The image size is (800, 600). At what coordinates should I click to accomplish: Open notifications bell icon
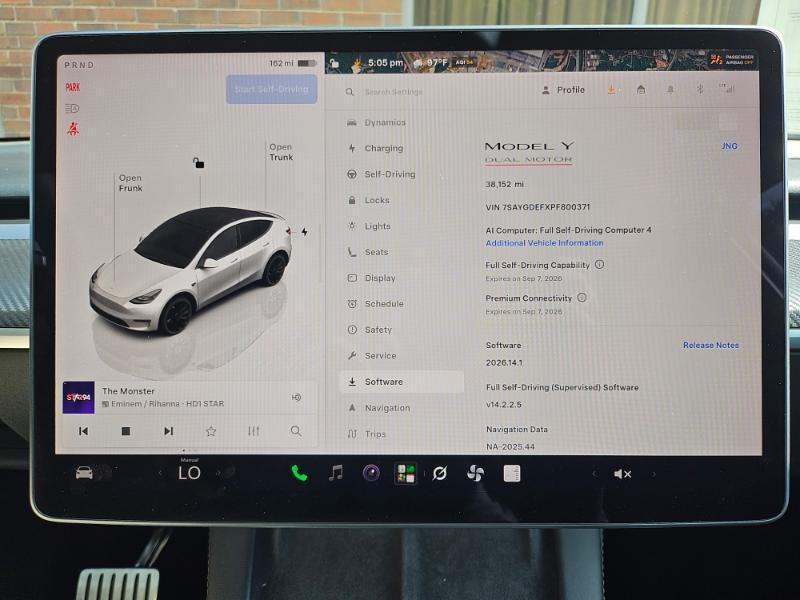click(x=670, y=90)
